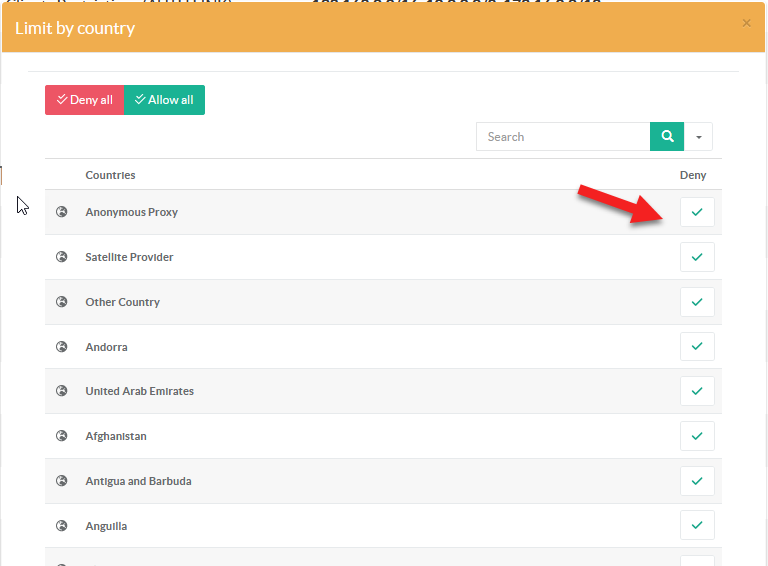Uncheck deny for Andorra
This screenshot has height=566, width=768.
click(697, 347)
